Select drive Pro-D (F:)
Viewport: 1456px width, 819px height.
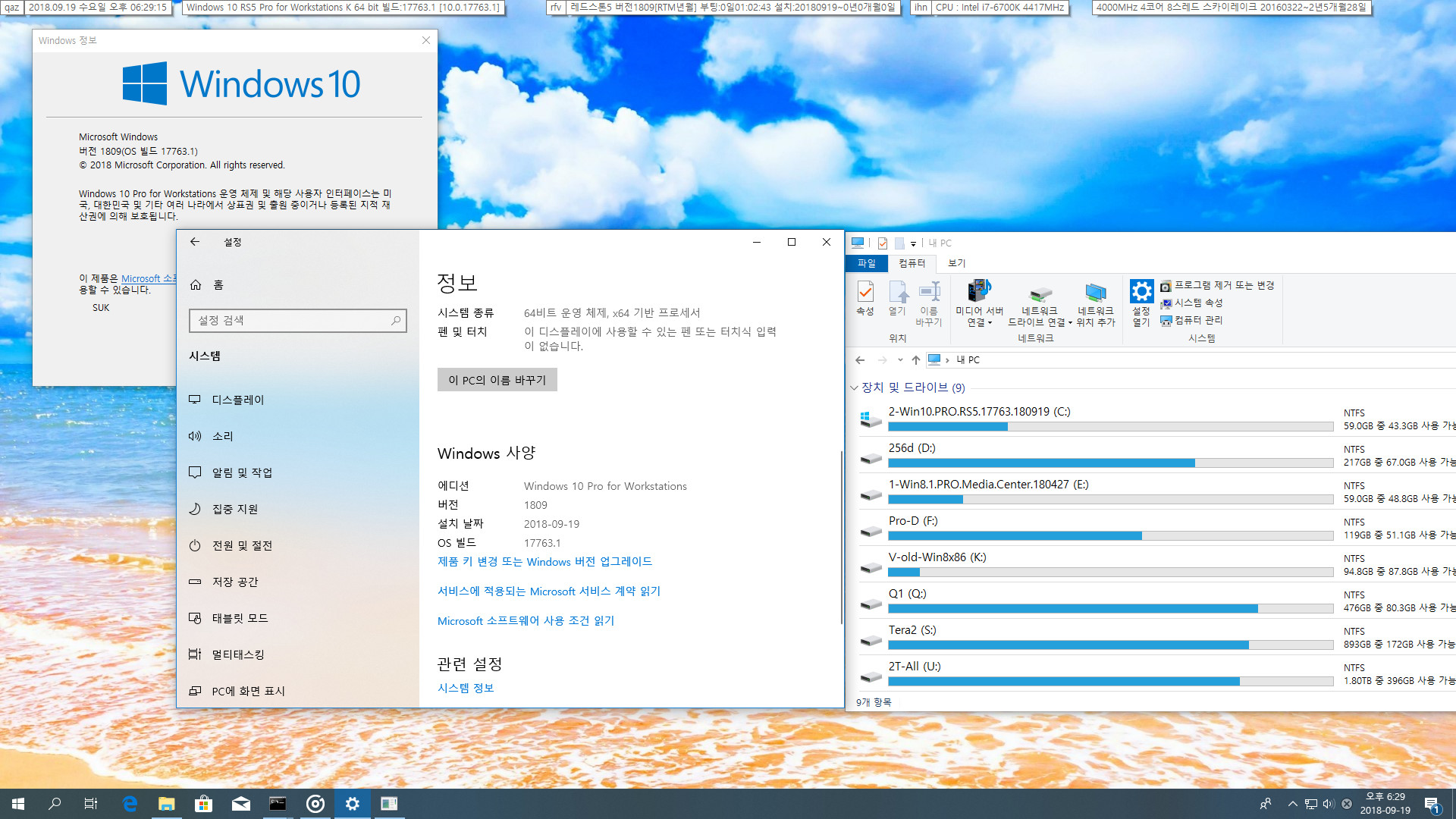coord(1156,528)
